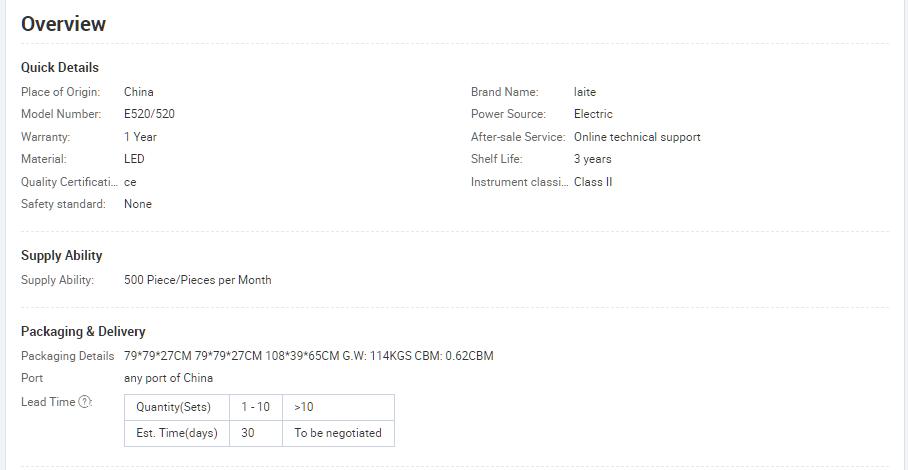Image resolution: width=908 pixels, height=470 pixels.
Task: Click the Lead Time help question-mark icon
Action: 85,402
